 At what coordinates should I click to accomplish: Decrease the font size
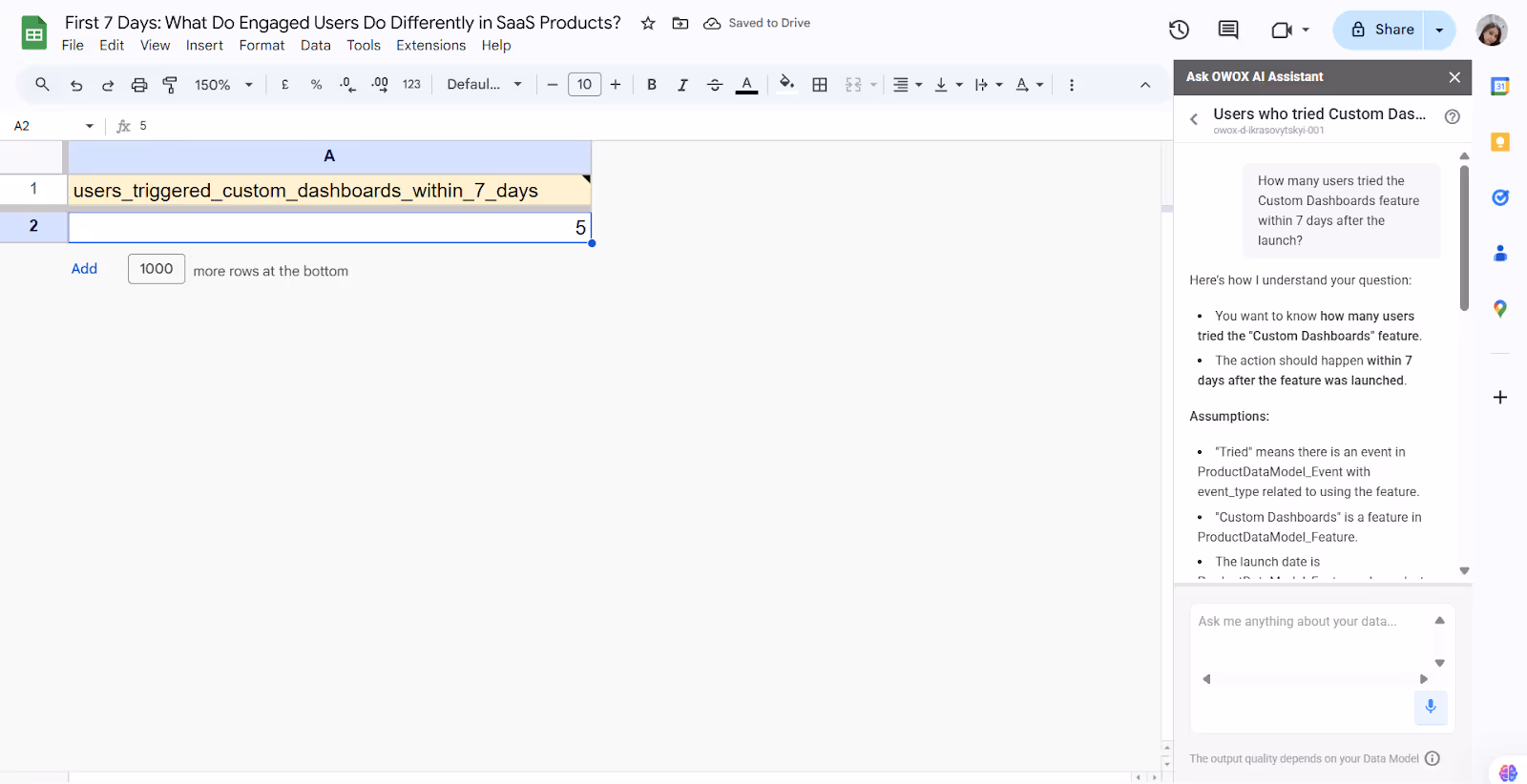pos(553,85)
